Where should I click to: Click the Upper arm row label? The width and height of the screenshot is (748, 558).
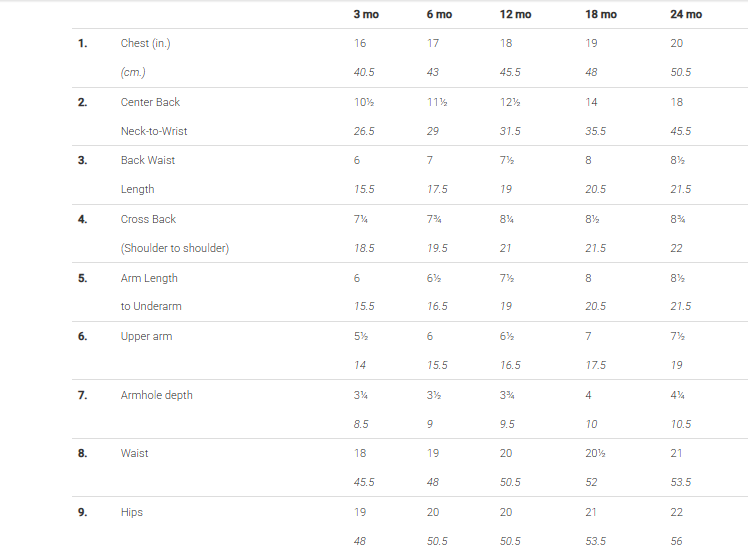(x=146, y=336)
